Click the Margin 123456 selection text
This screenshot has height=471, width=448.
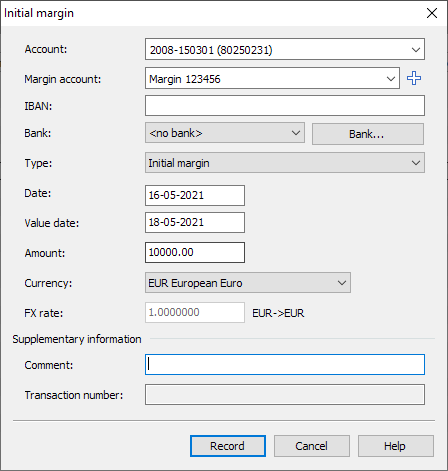[184, 79]
